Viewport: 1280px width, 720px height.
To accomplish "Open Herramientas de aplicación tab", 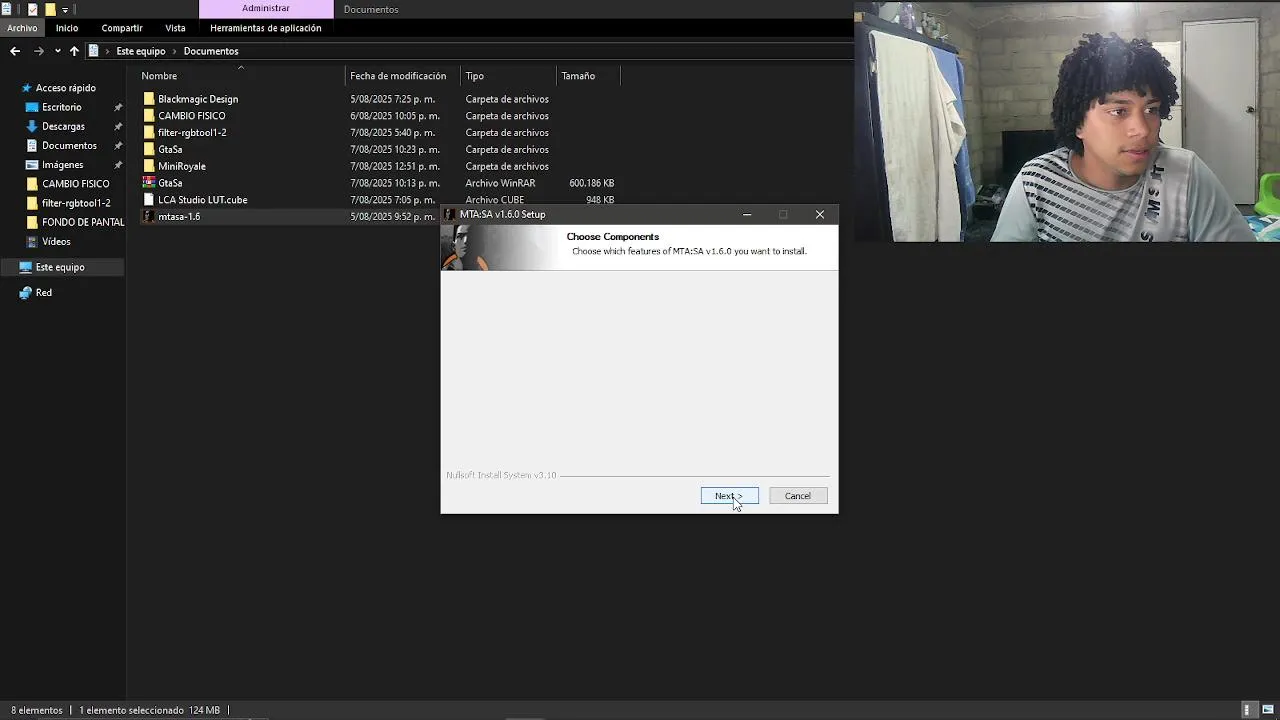I will point(266,28).
